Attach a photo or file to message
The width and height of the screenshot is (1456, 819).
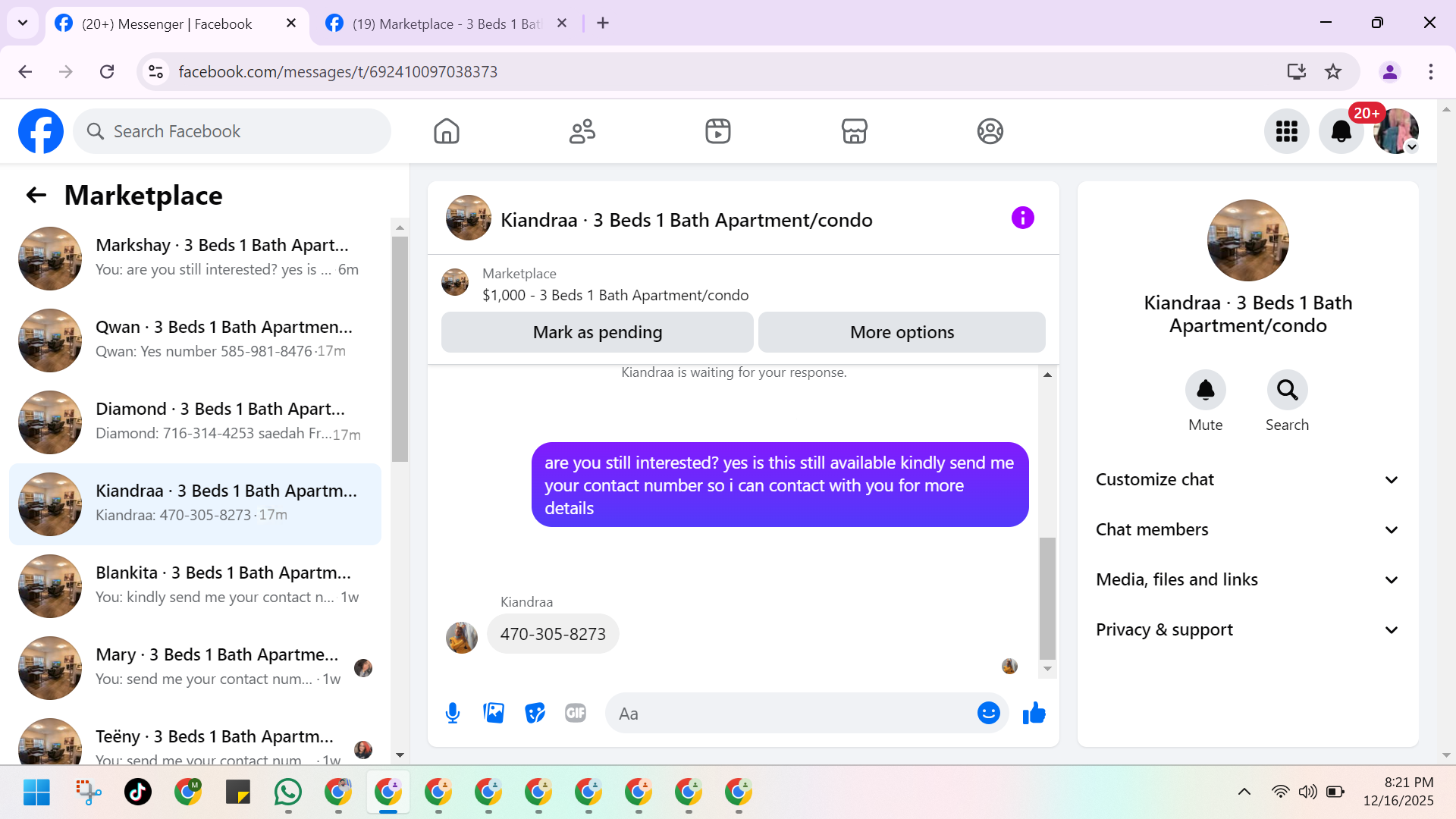(x=494, y=714)
